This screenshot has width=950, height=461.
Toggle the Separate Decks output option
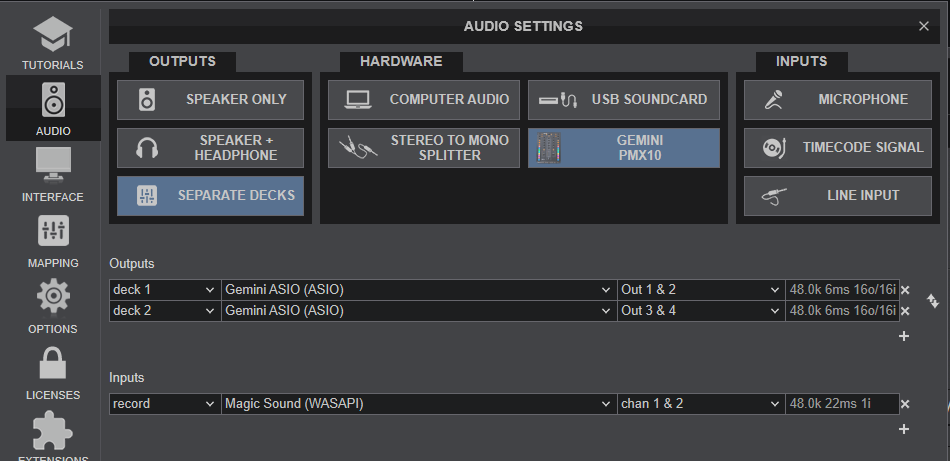pos(211,196)
